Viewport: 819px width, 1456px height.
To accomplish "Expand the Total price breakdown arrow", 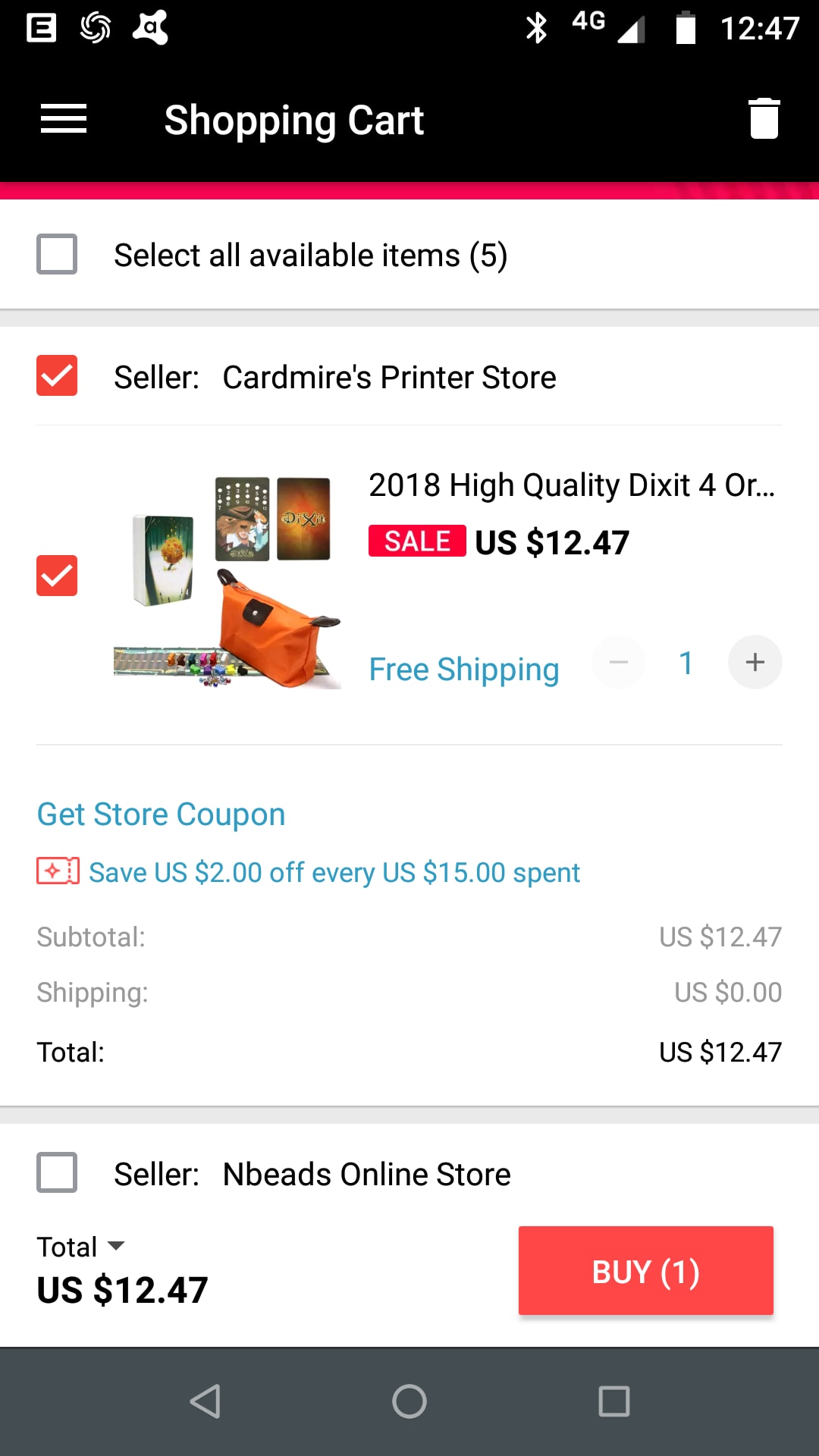I will [116, 1246].
